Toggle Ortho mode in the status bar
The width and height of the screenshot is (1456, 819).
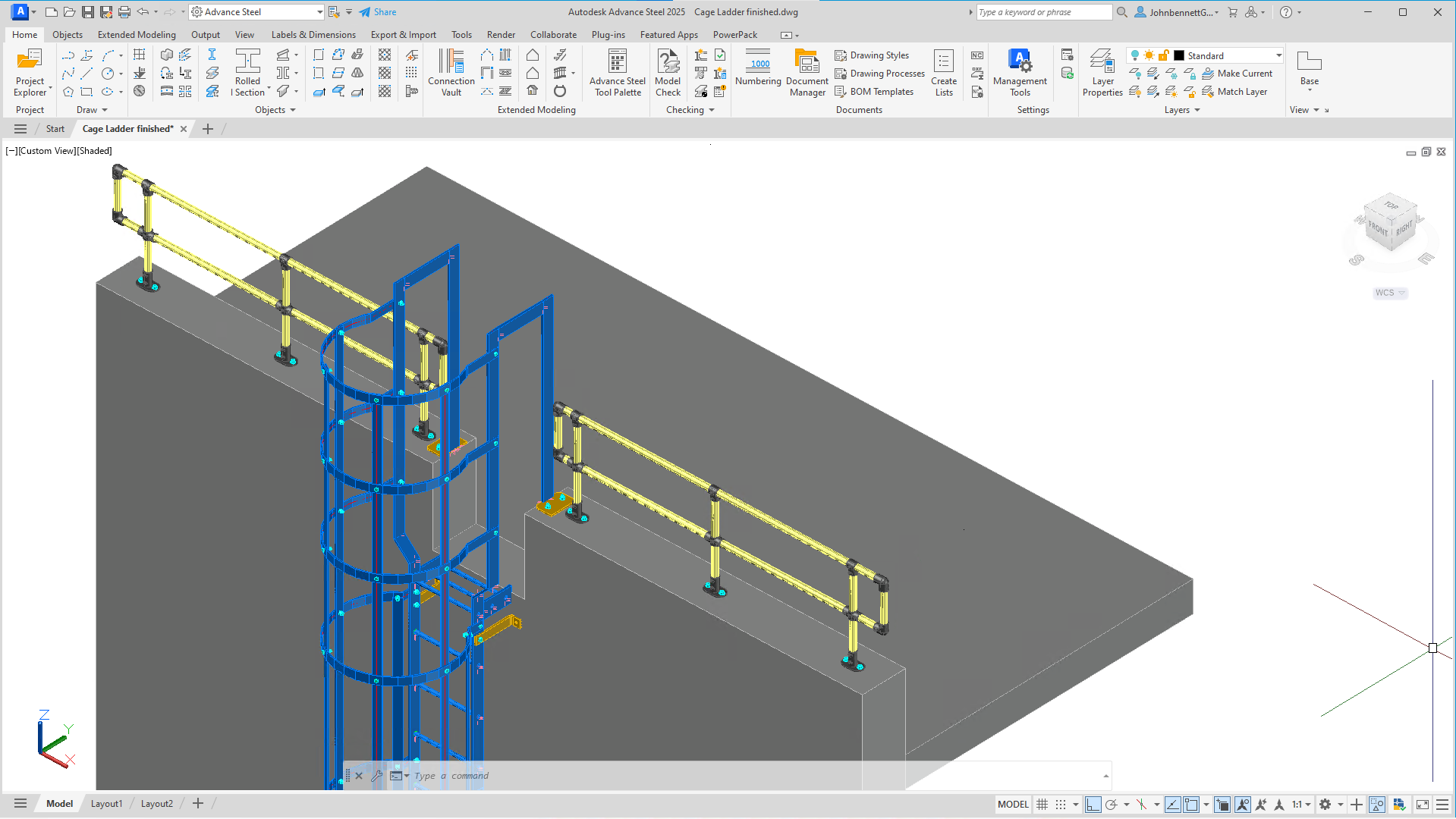pyautogui.click(x=1093, y=805)
